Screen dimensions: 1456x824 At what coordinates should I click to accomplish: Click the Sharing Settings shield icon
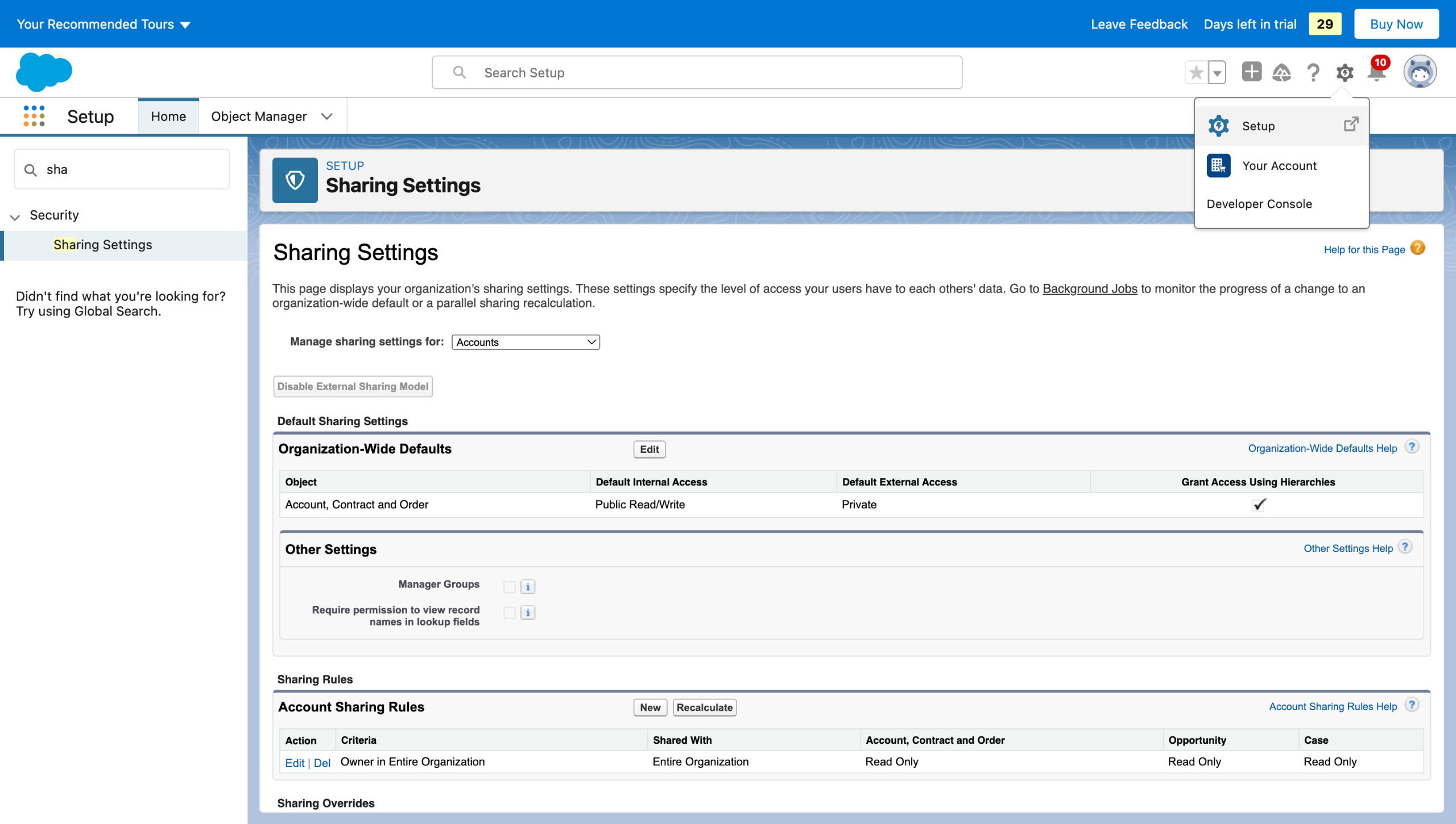(x=295, y=180)
